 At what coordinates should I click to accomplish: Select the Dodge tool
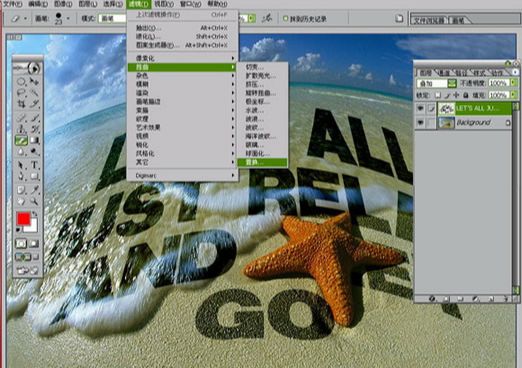[x=34, y=152]
